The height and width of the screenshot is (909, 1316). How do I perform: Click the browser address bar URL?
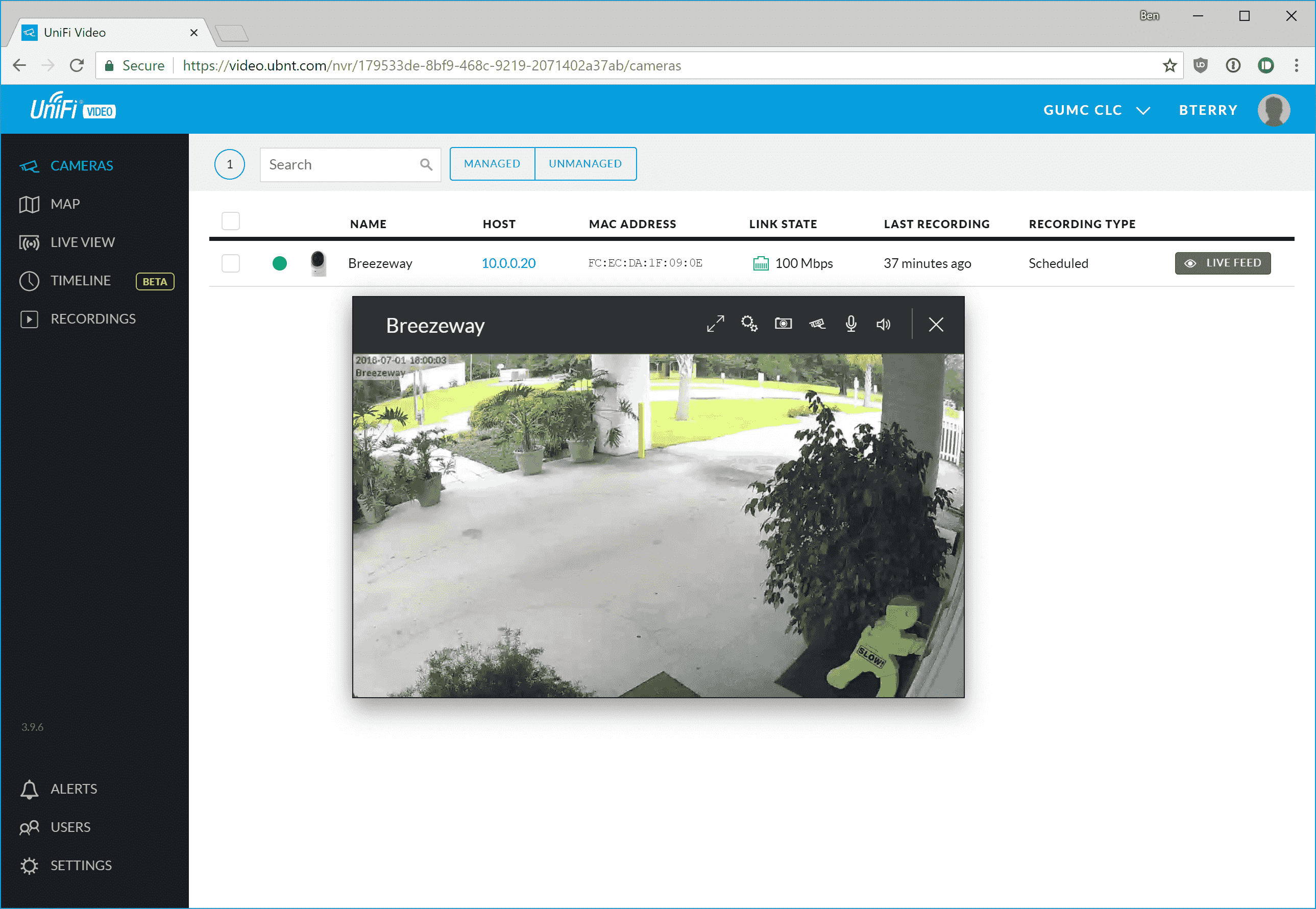(x=432, y=65)
